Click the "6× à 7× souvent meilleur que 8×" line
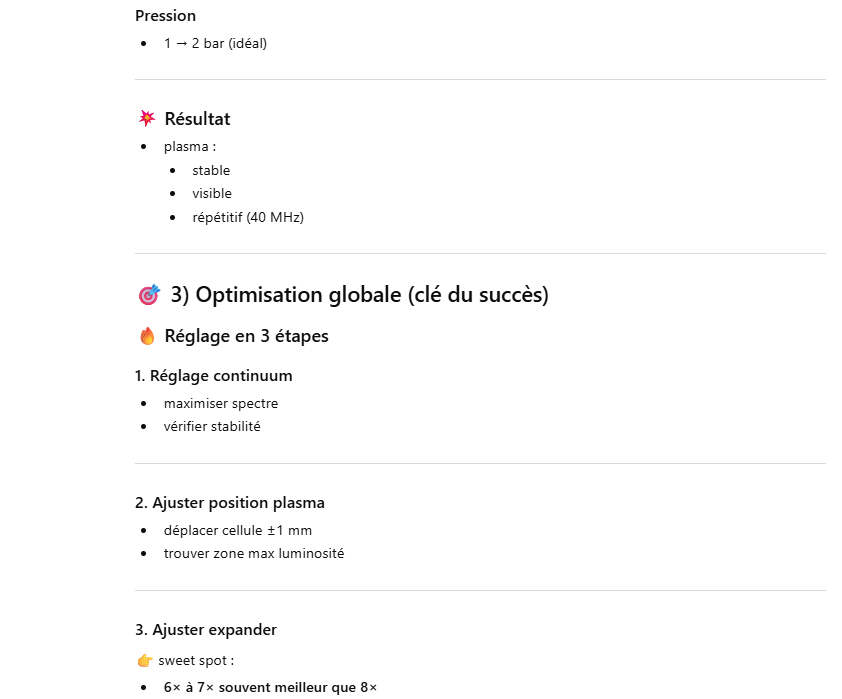The image size is (842, 699). (x=270, y=687)
